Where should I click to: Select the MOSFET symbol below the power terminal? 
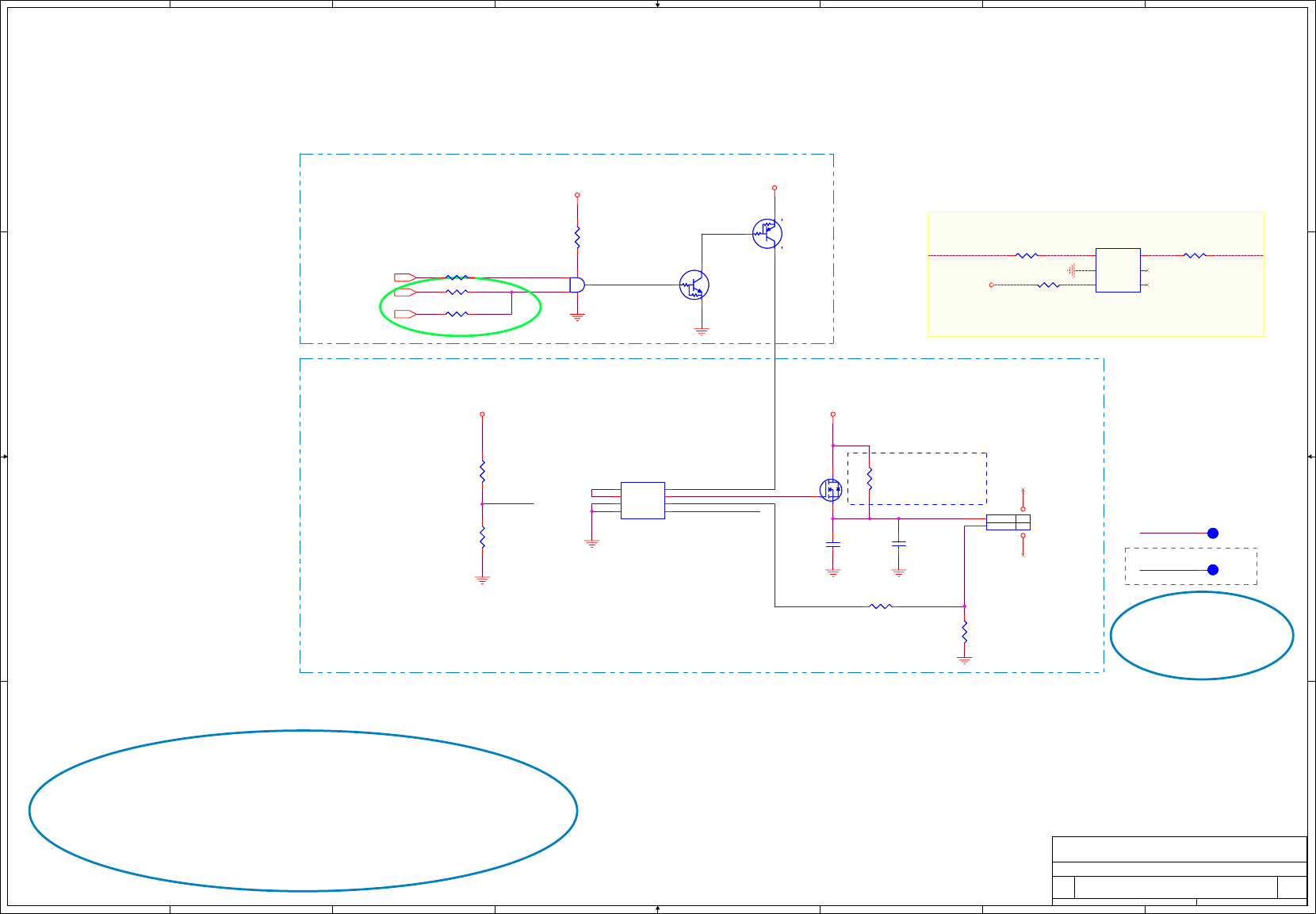click(831, 490)
